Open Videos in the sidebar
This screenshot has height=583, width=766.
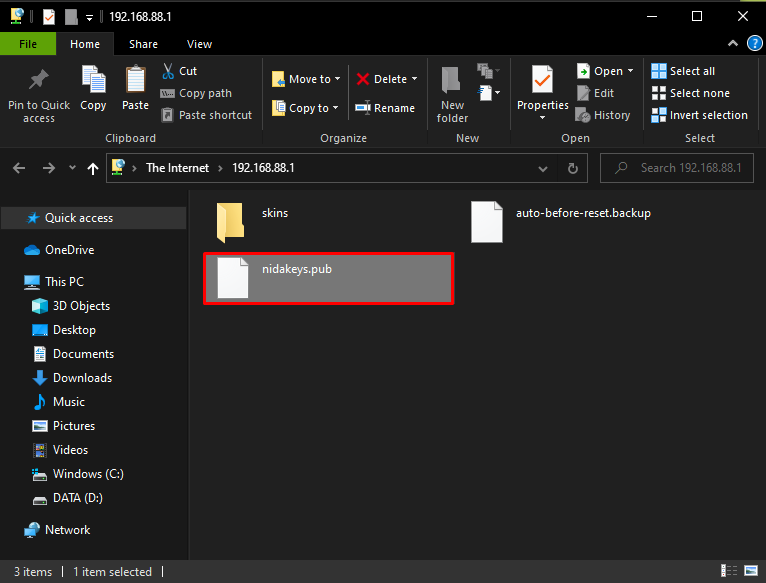coord(61,450)
